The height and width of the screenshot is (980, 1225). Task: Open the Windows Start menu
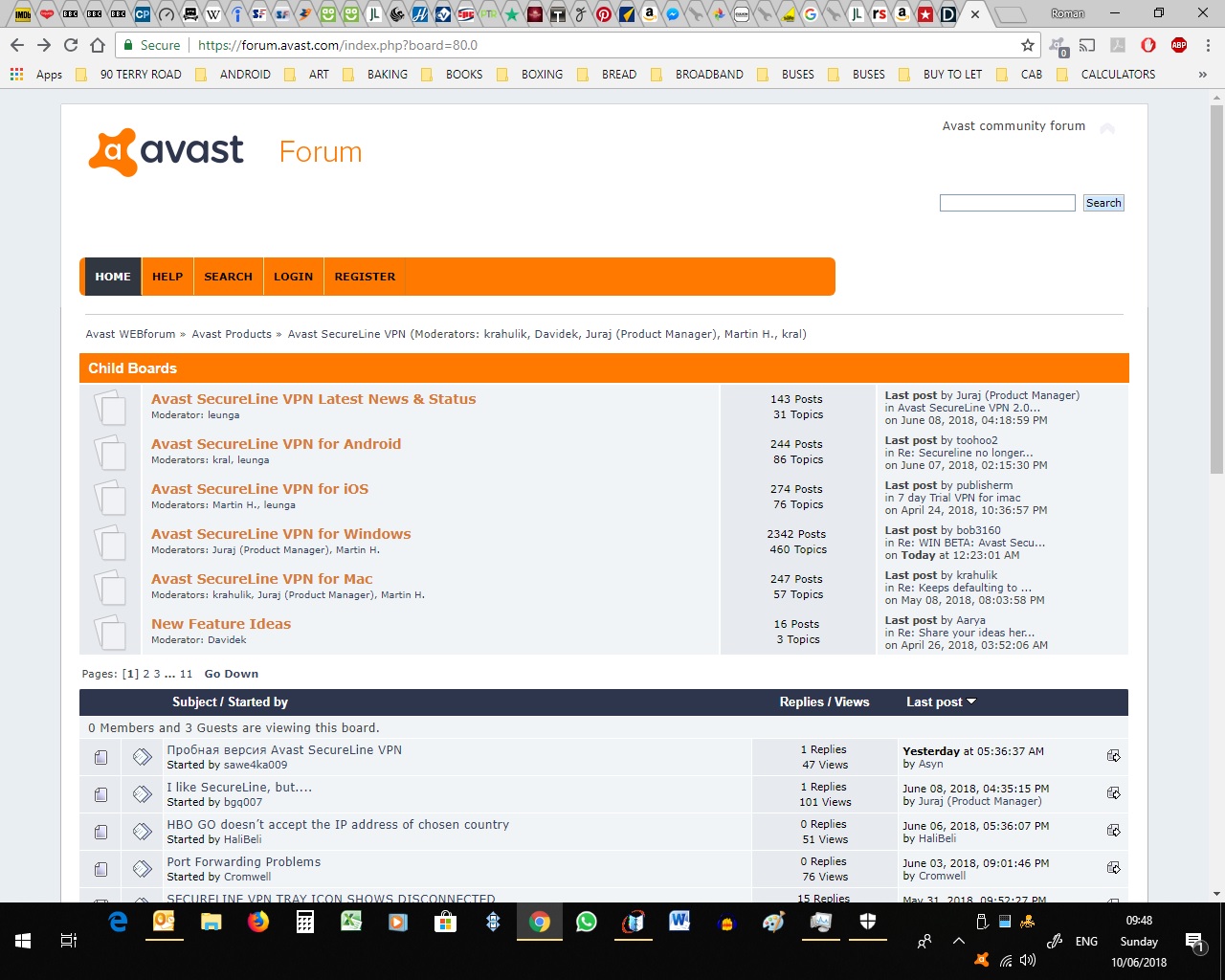coord(23,941)
